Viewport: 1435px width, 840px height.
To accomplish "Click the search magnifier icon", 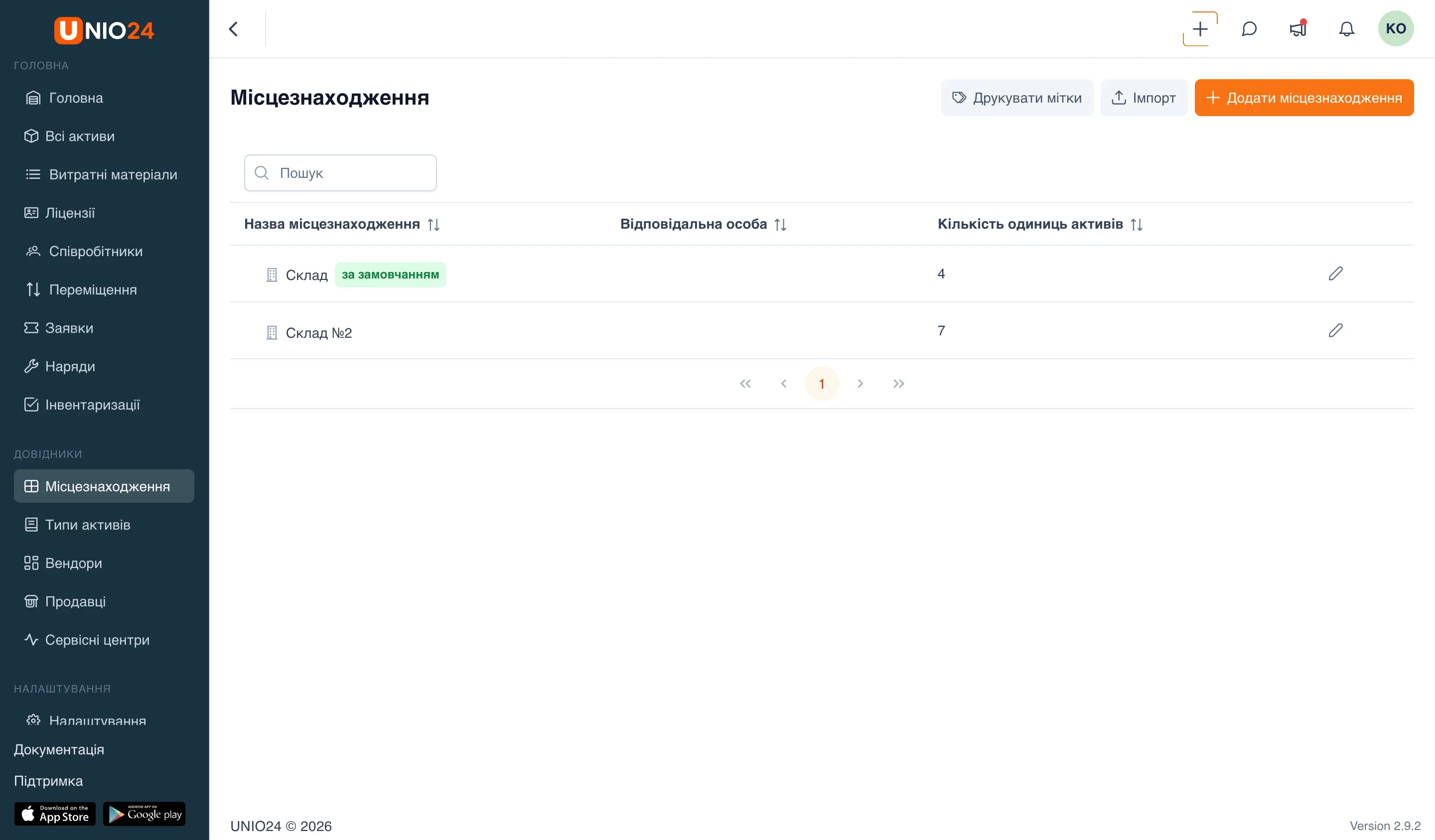I will pos(262,172).
